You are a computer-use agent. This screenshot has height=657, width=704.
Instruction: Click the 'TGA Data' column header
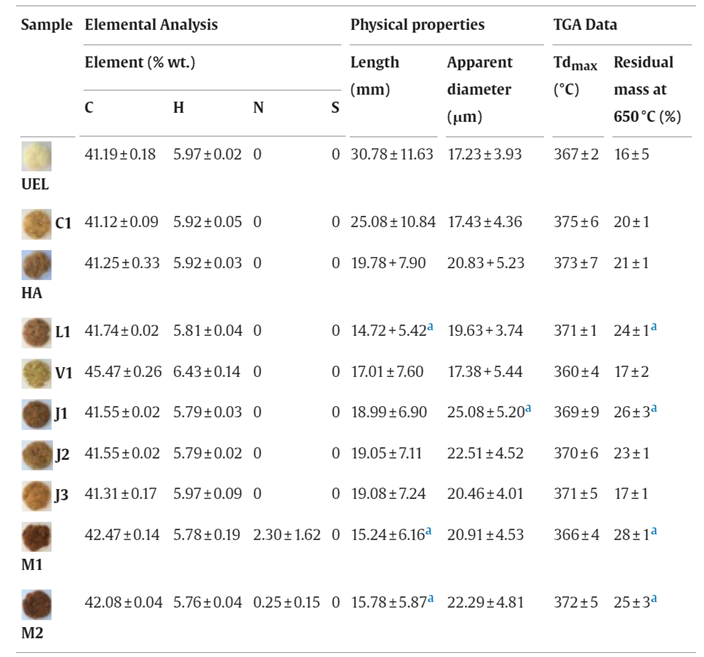(587, 24)
